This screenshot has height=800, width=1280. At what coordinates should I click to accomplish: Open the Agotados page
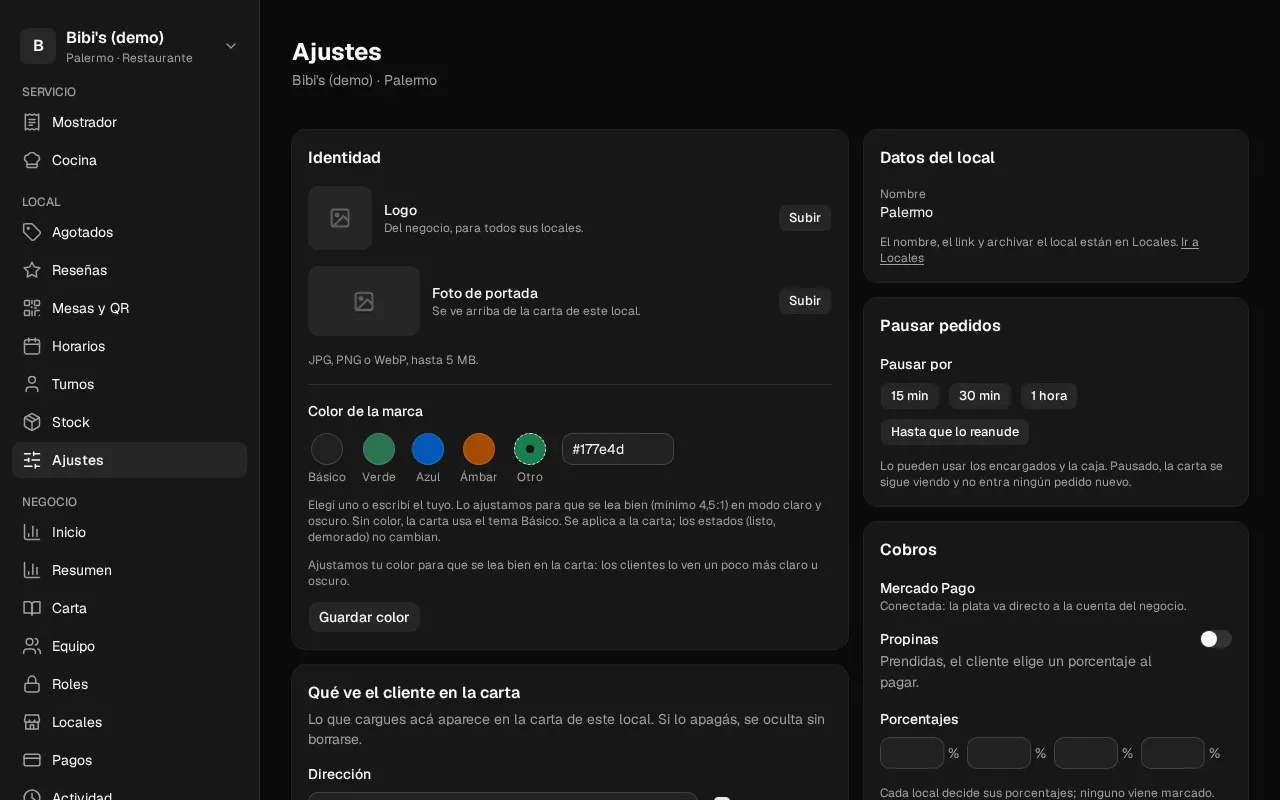pyautogui.click(x=129, y=232)
